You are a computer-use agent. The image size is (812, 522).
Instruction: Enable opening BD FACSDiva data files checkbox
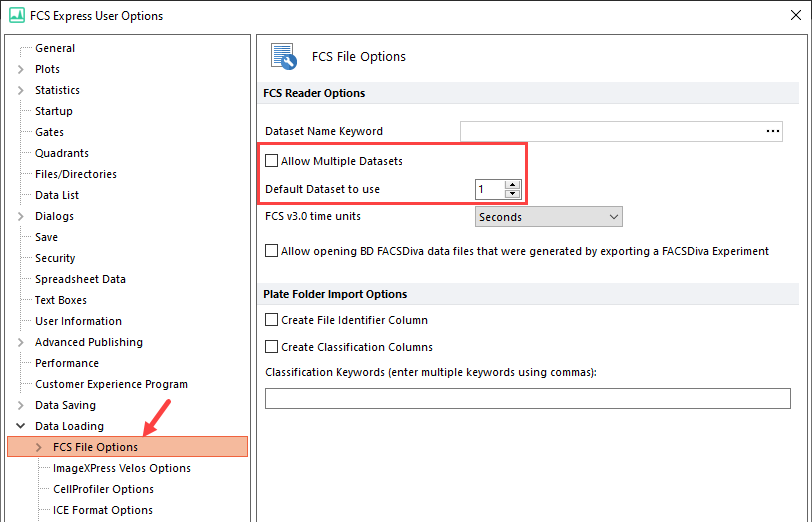pos(272,251)
